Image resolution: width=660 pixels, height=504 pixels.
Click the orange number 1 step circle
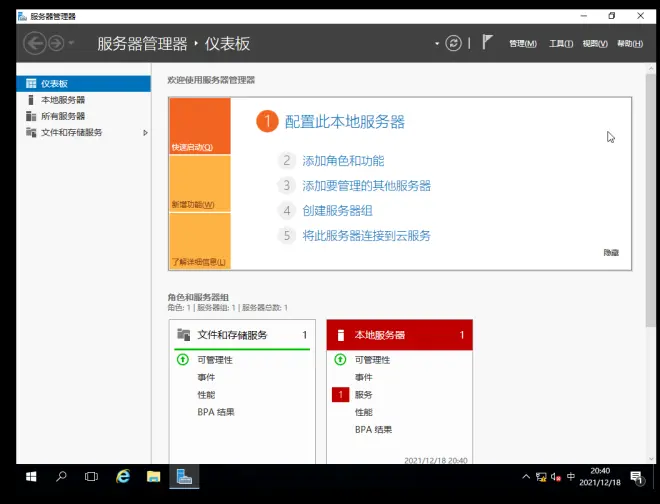[267, 121]
